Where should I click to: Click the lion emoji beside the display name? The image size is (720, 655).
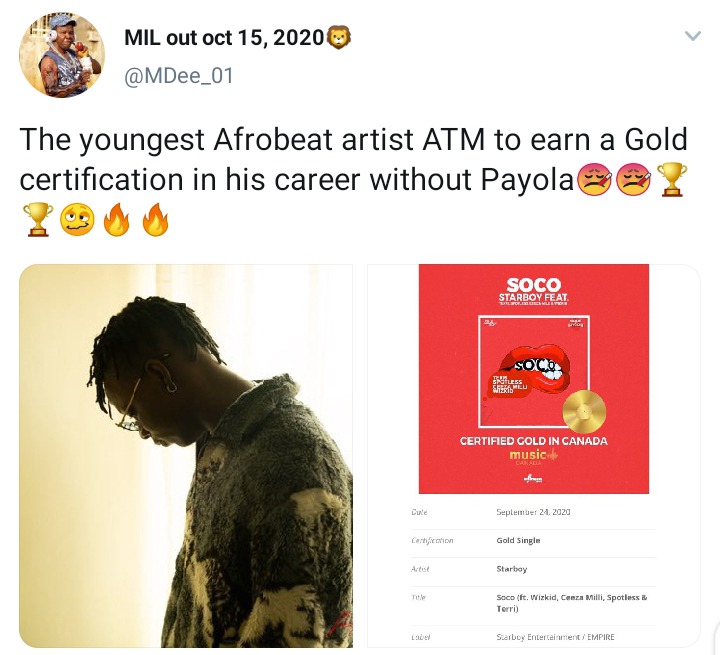pyautogui.click(x=338, y=38)
